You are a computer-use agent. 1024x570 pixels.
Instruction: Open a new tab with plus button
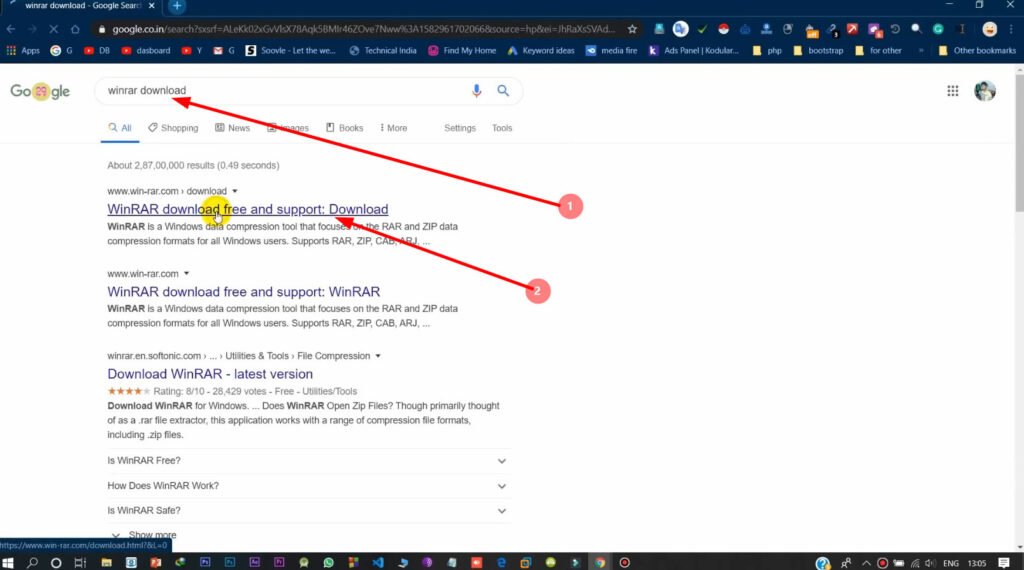click(177, 6)
